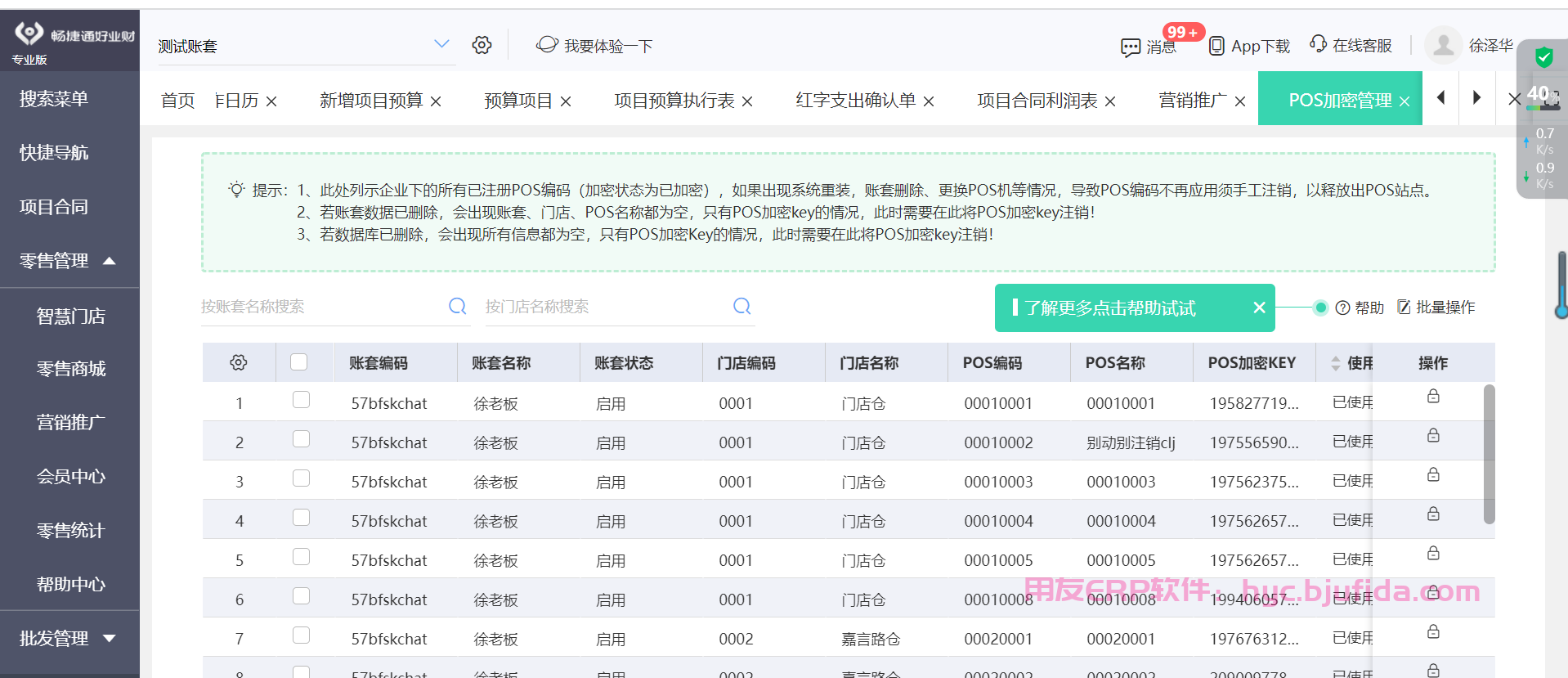The image size is (1568, 678).
Task: Click the user avatar icon
Action: click(x=1444, y=45)
